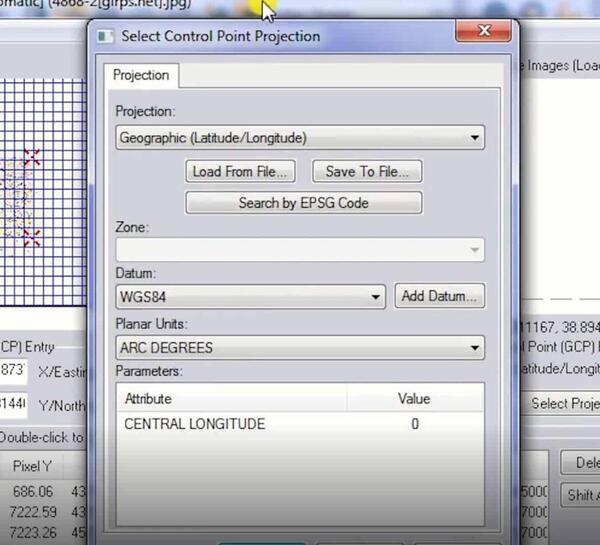Click the Pixel Y column header in background window
Image resolution: width=600 pixels, height=545 pixels.
pos(32,466)
